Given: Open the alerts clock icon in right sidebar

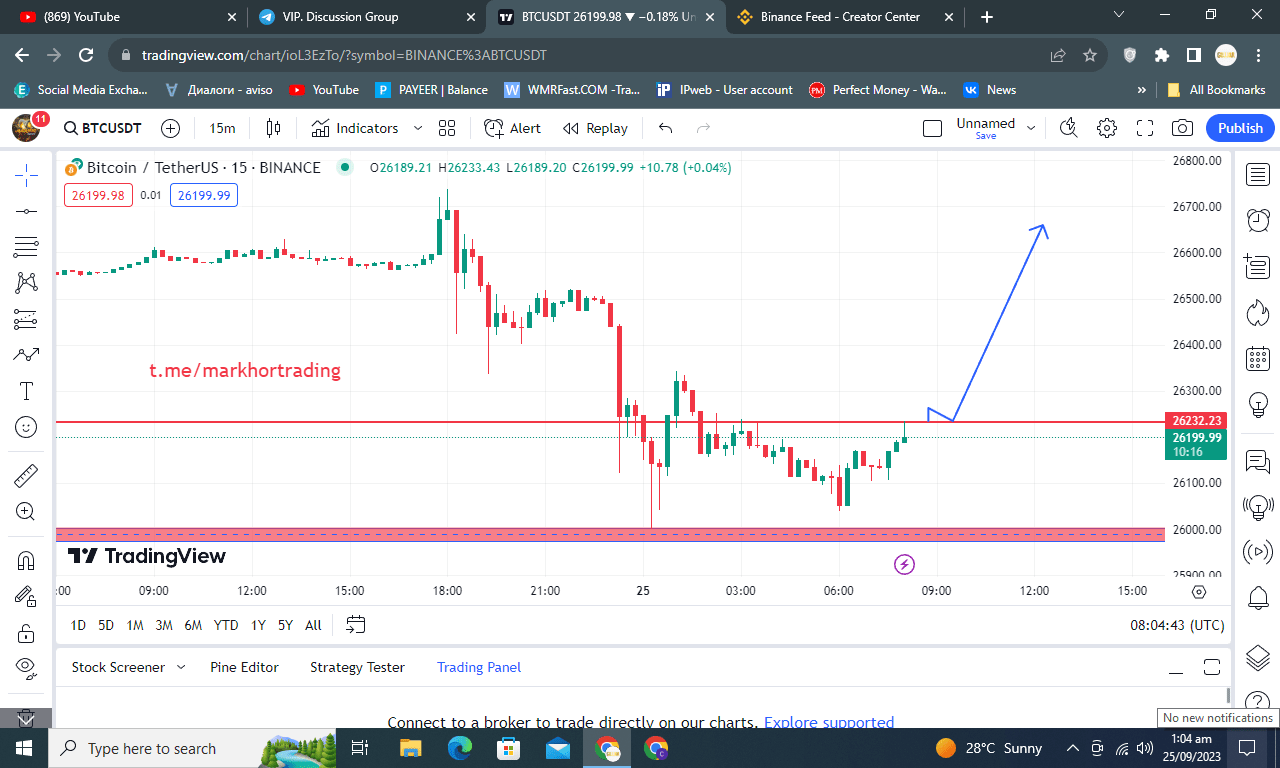Looking at the screenshot, I should [1257, 220].
